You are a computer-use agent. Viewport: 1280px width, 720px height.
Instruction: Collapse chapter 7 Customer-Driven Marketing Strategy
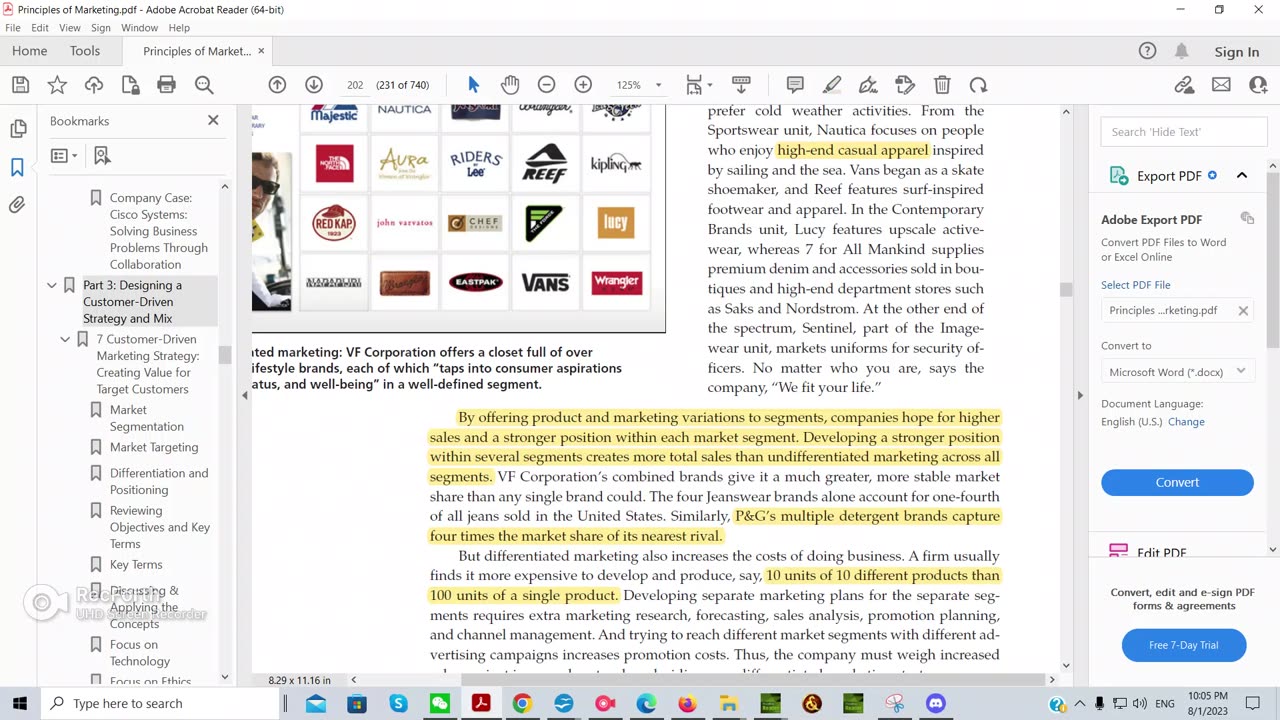click(66, 339)
